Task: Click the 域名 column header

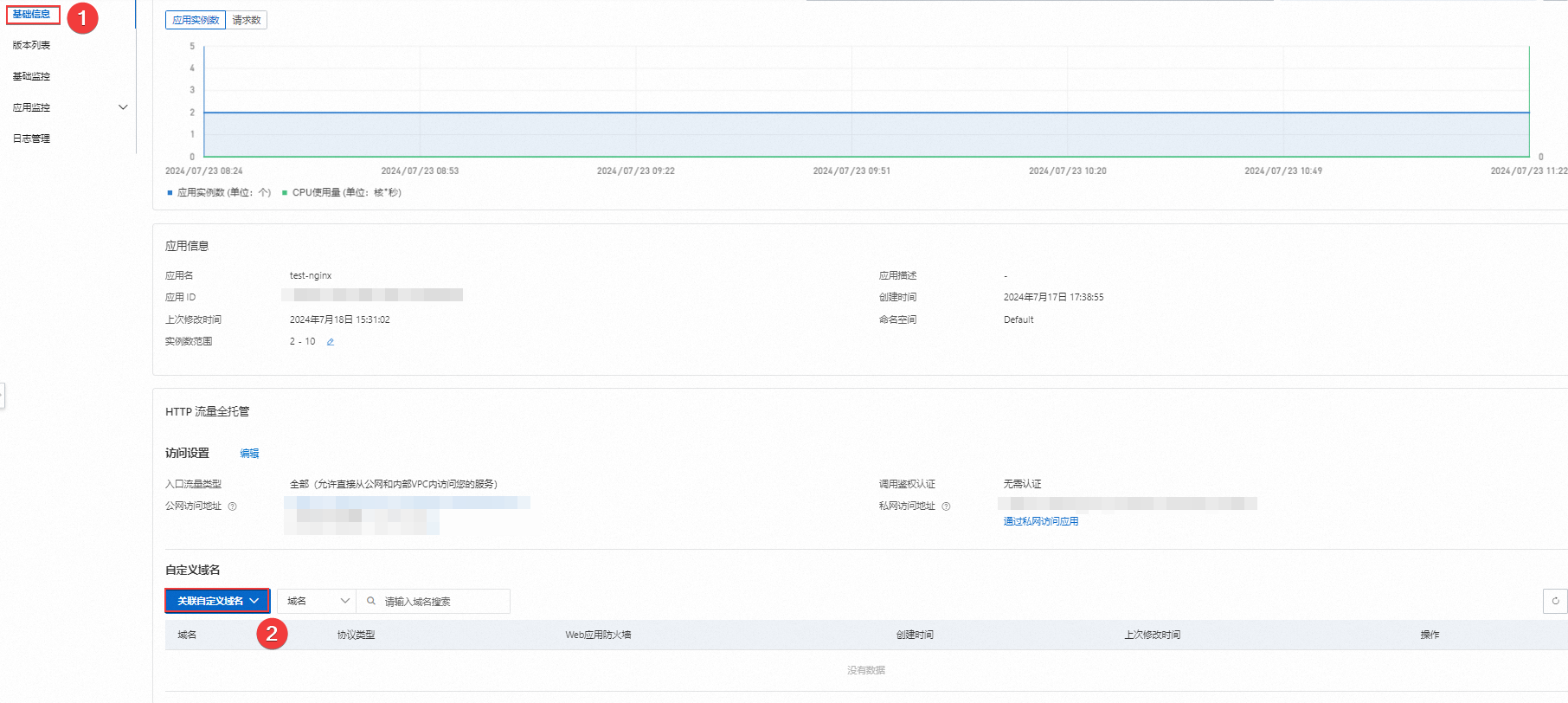Action: pos(187,635)
